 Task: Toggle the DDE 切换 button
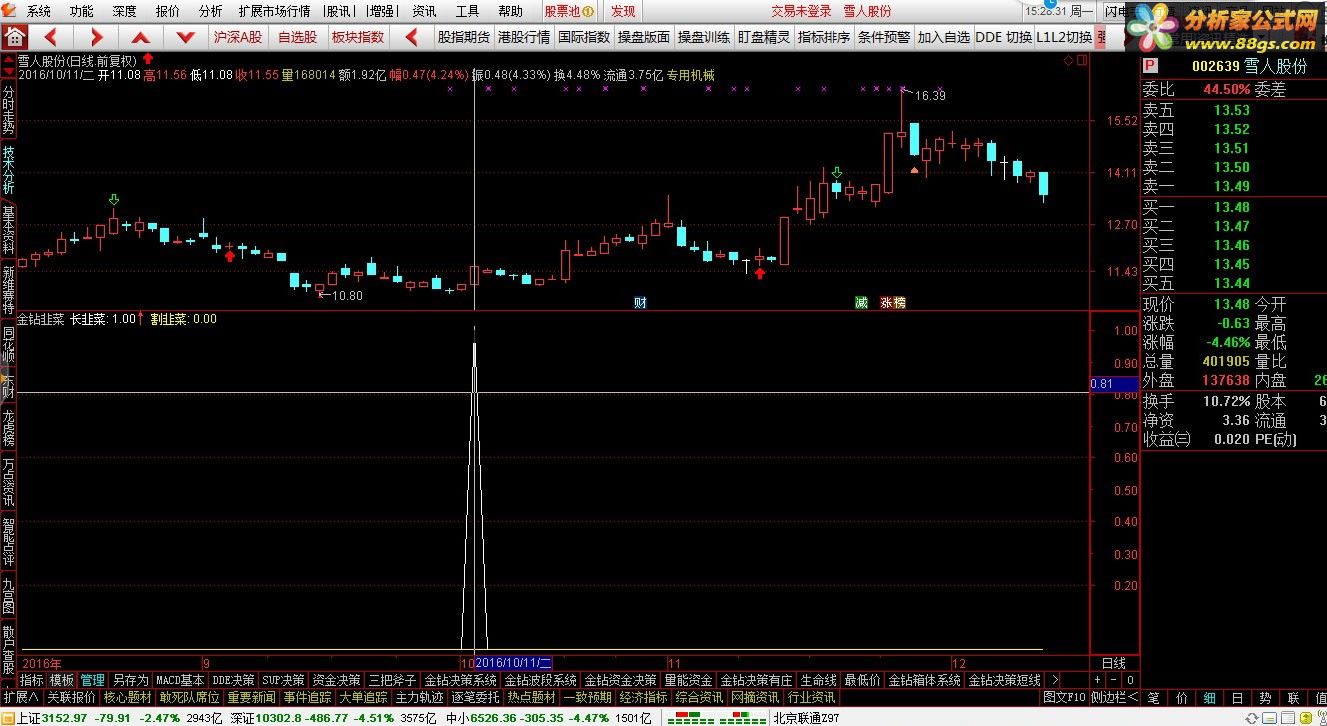tap(1003, 37)
